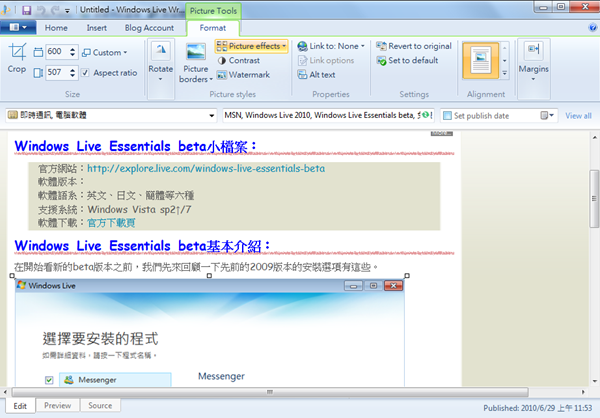Click the Save icon in title bar
600x418 pixels.
pos(26,10)
